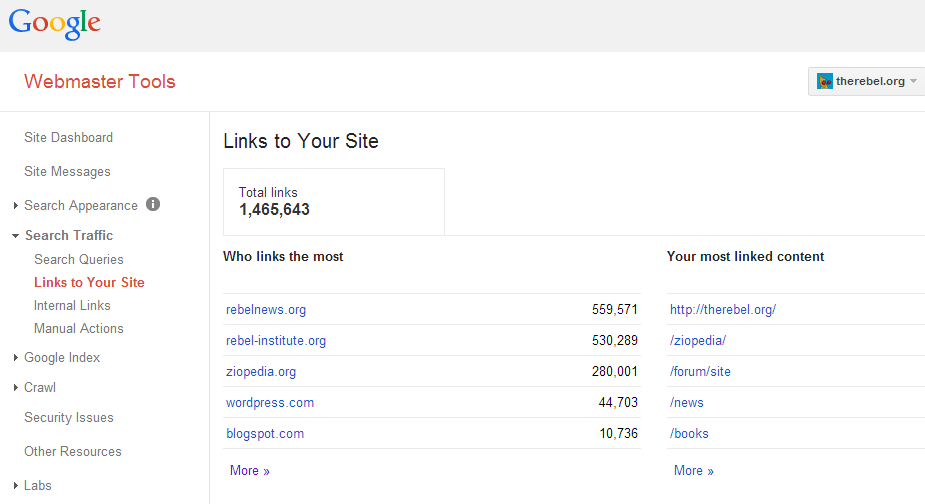Click the Total links value 1,465,643
Screen dimensions: 925x504
click(x=274, y=210)
